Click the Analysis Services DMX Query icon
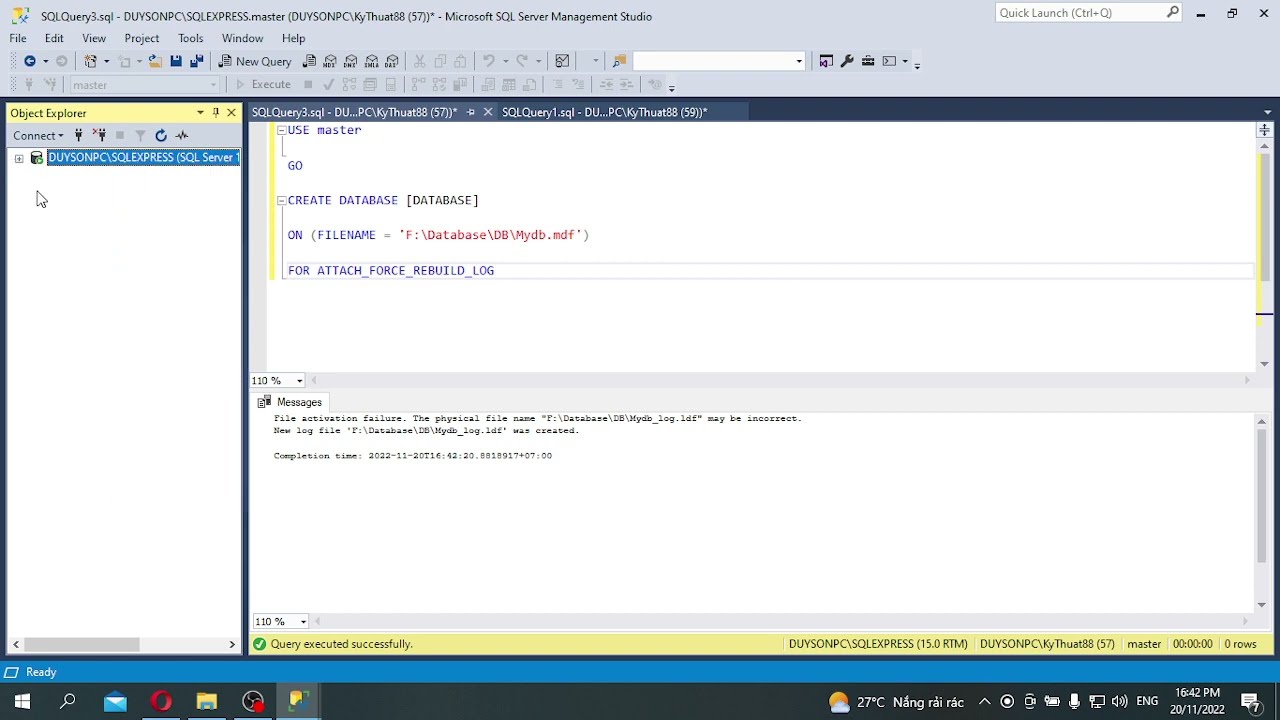The image size is (1280, 720). [351, 61]
